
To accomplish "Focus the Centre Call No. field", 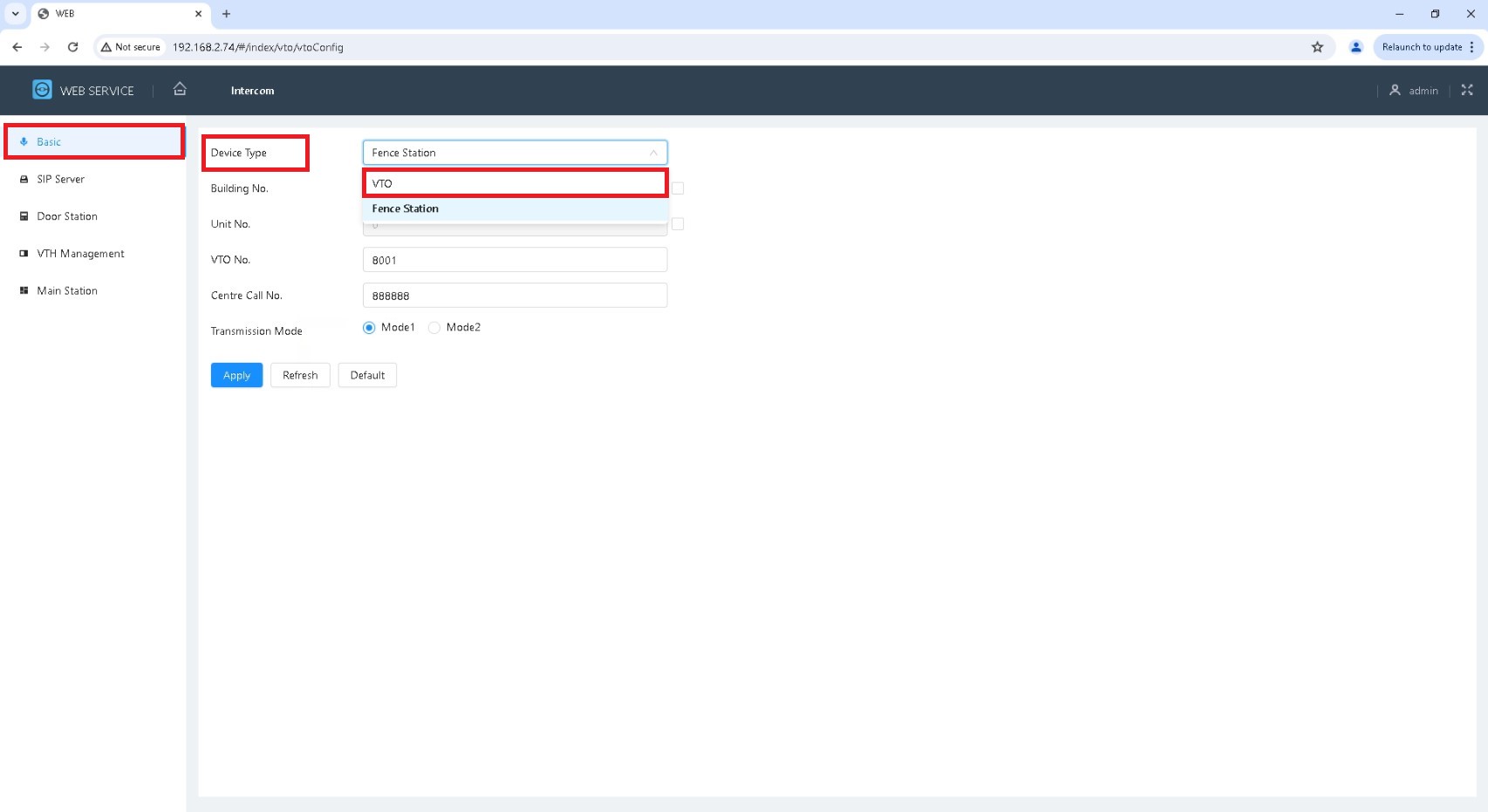I will [x=515, y=296].
